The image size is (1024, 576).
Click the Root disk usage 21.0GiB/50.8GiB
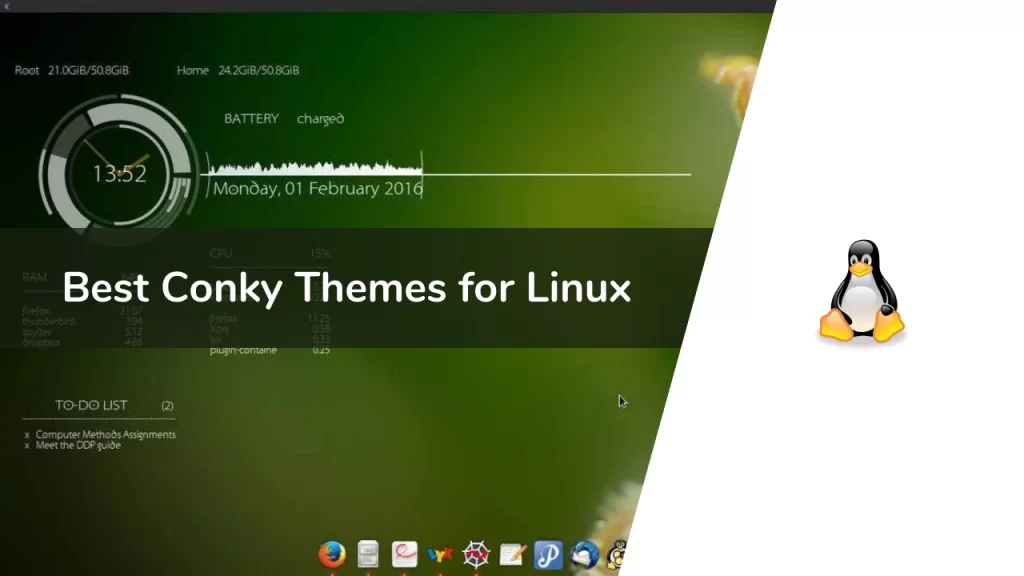tap(72, 71)
